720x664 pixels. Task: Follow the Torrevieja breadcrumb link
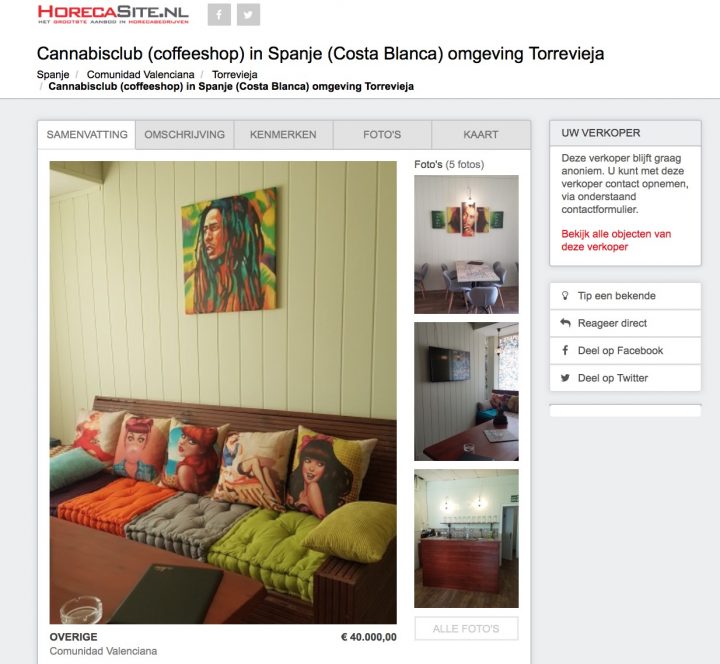[x=235, y=74]
